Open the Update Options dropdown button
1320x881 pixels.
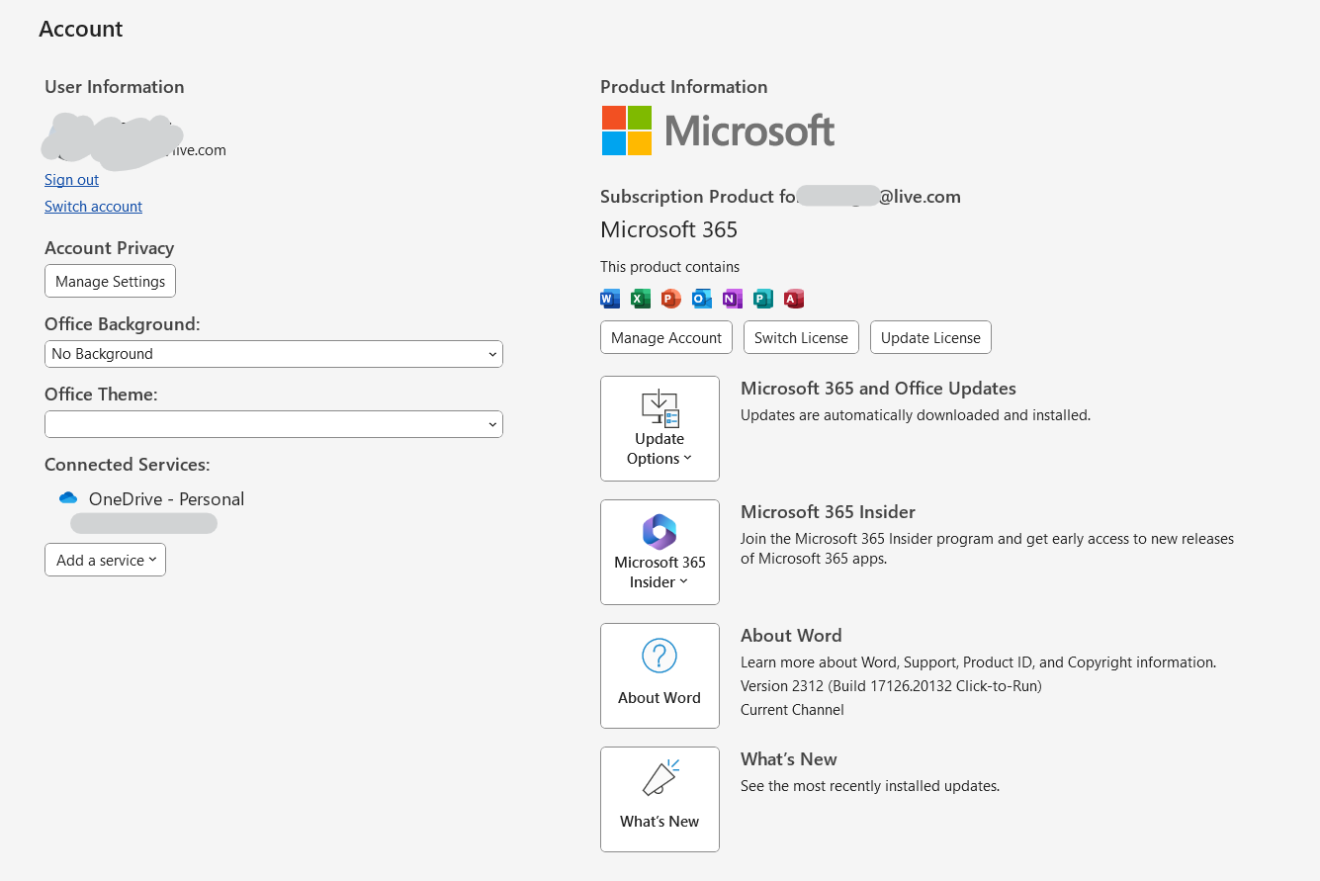coord(660,429)
